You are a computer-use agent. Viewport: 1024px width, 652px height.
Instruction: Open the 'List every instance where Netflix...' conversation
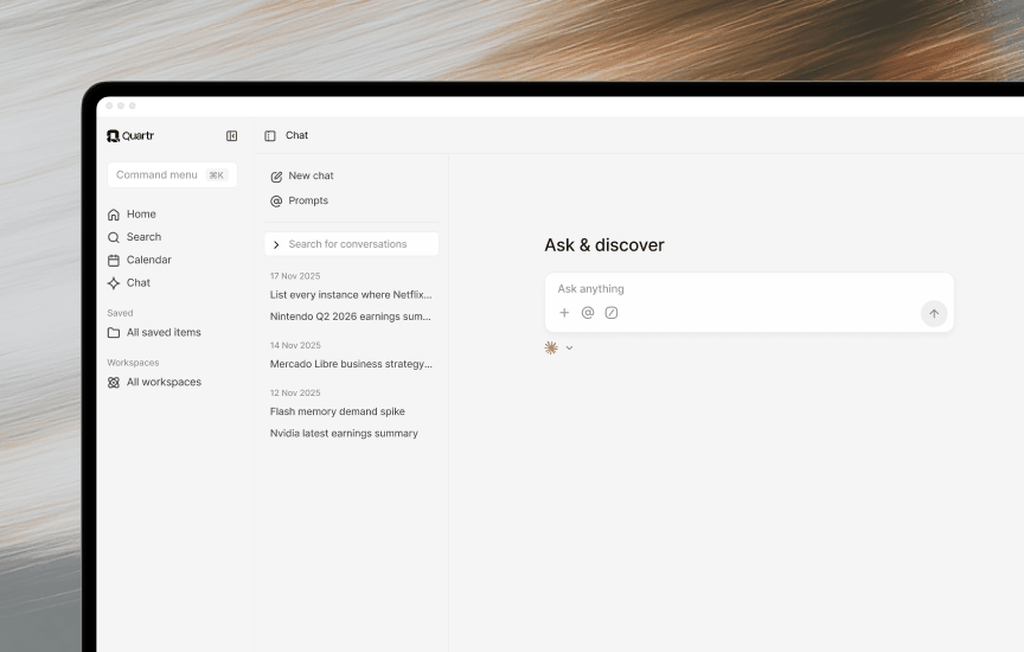tap(351, 295)
